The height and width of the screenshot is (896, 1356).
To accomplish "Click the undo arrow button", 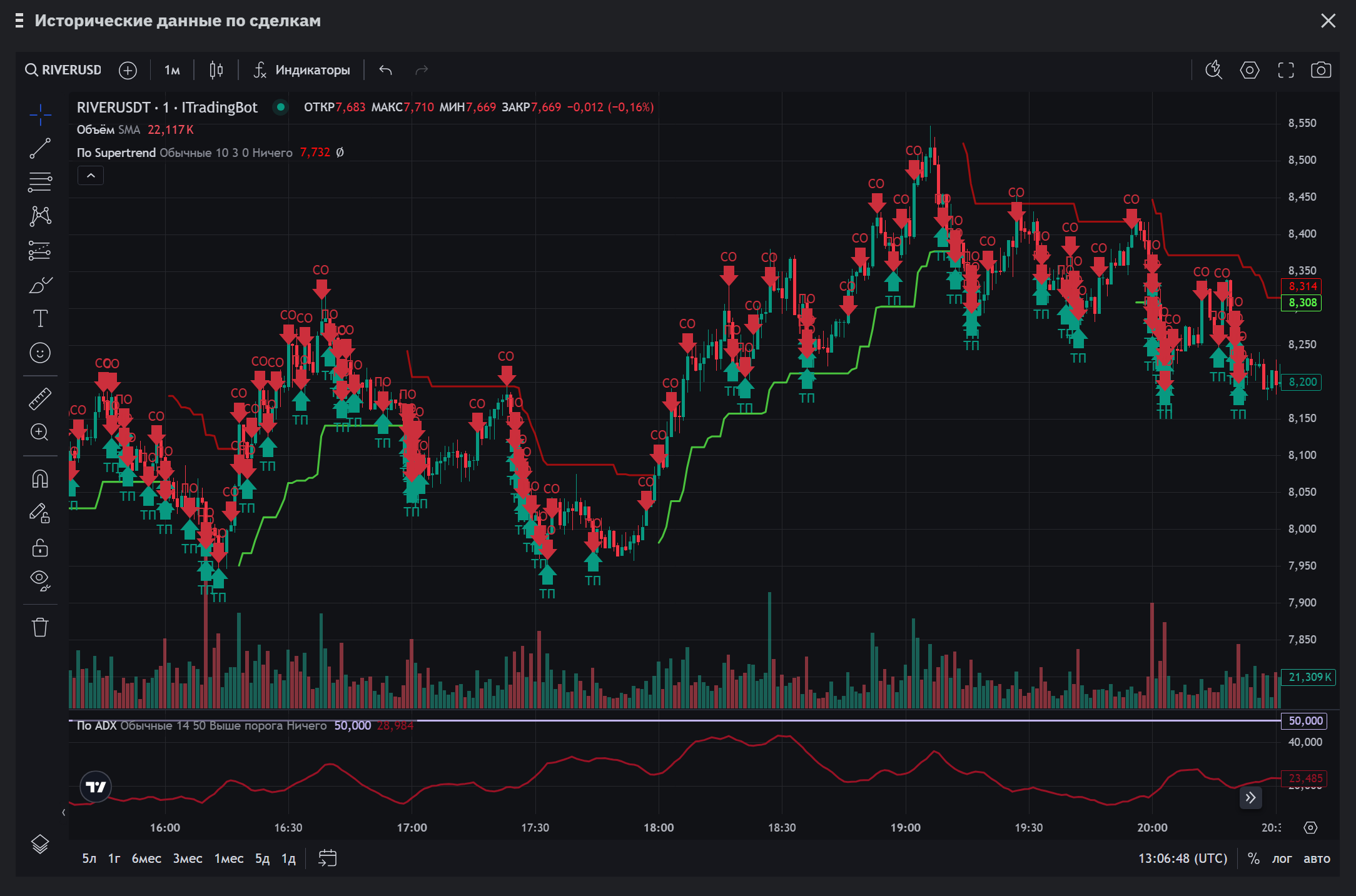I will pos(386,70).
